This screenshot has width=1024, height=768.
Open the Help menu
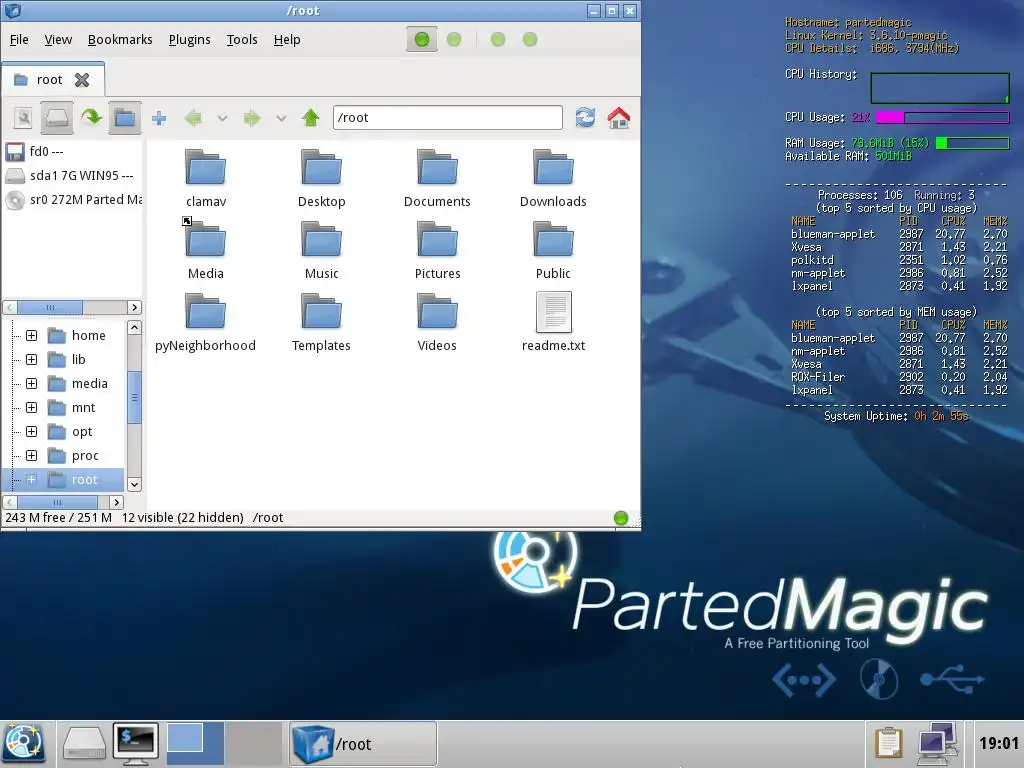pos(287,40)
